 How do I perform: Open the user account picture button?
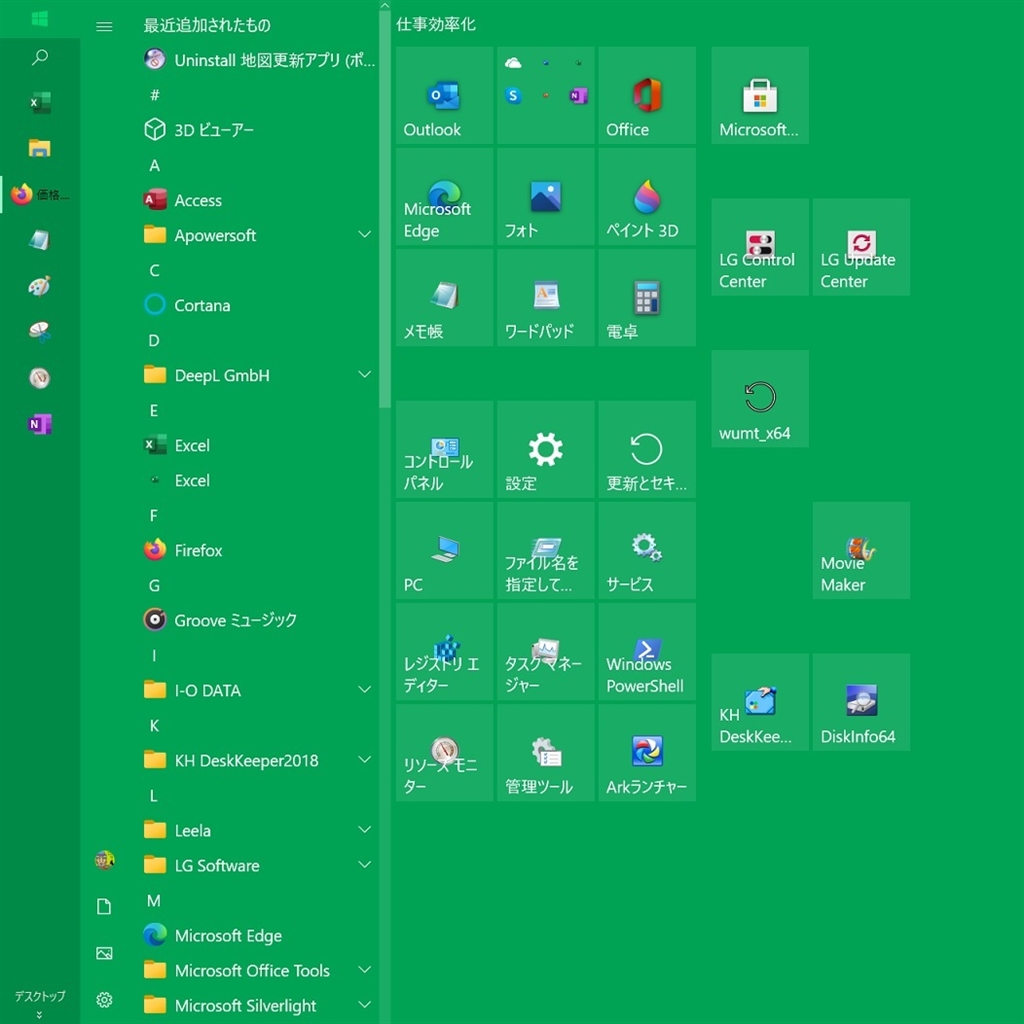tap(104, 860)
